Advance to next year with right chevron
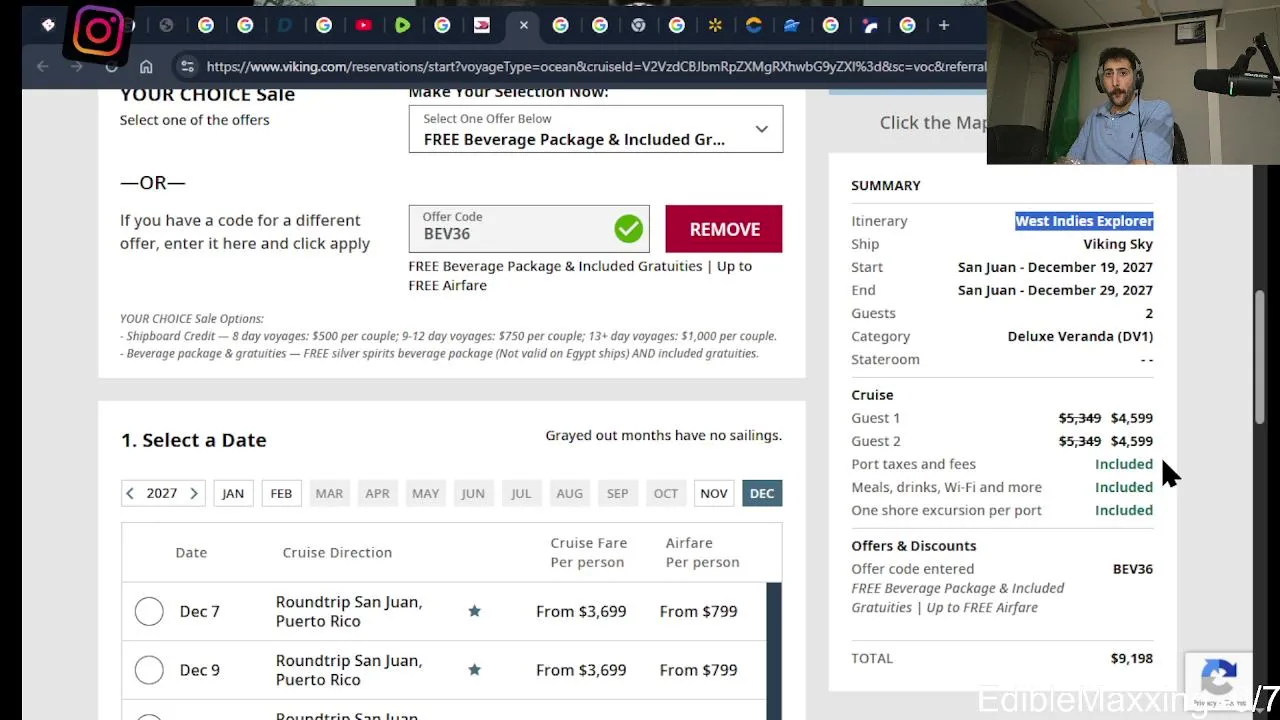The image size is (1280, 720). pos(194,493)
